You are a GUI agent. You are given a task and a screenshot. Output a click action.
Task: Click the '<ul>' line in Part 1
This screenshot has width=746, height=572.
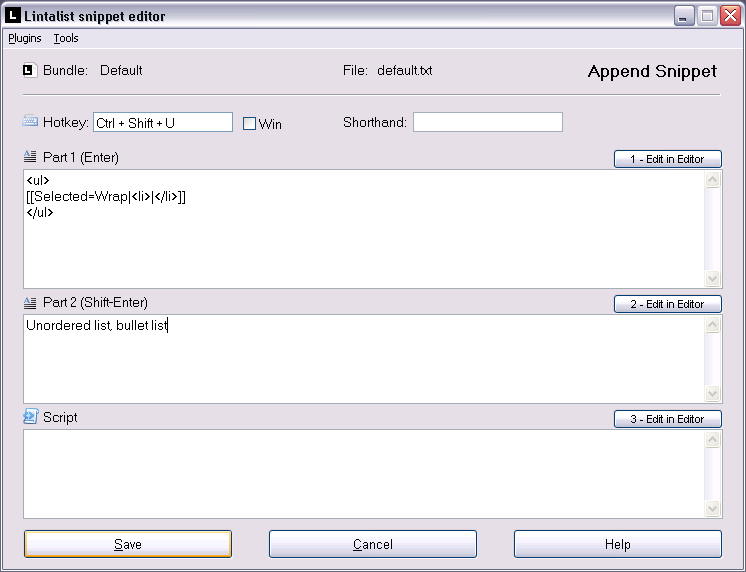tap(38, 180)
